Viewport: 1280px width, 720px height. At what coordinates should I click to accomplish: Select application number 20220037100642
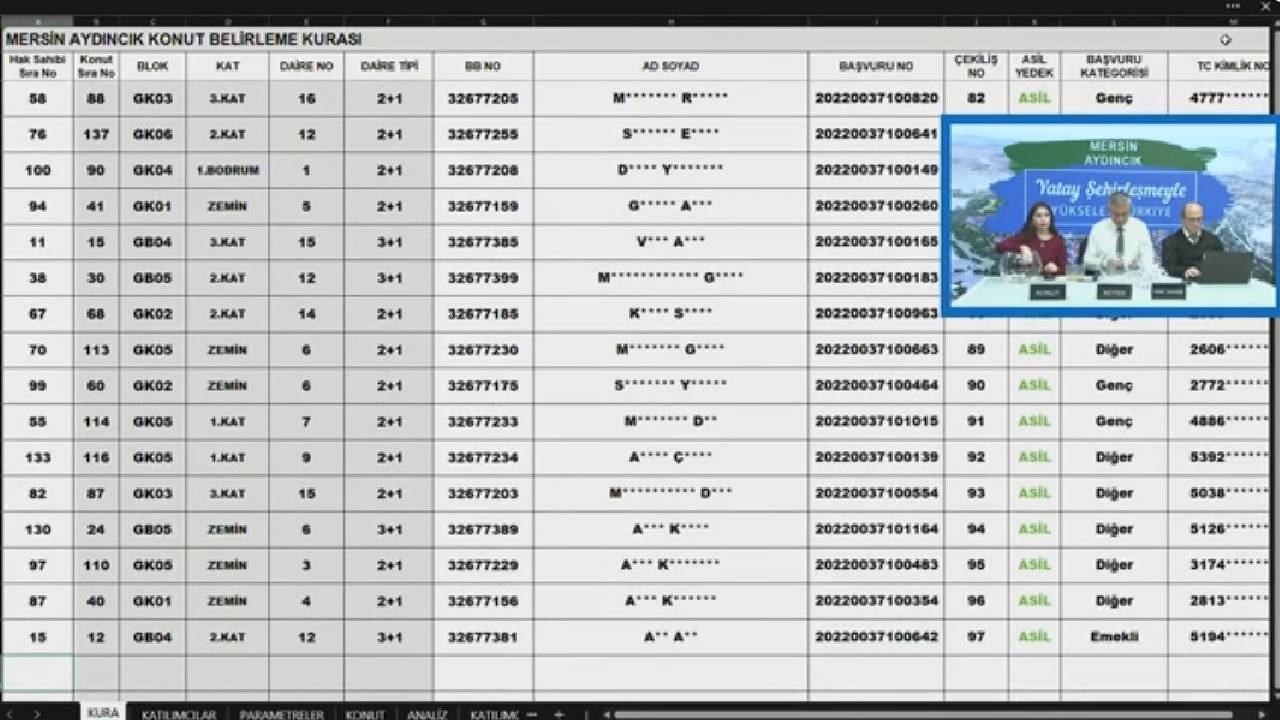point(876,637)
